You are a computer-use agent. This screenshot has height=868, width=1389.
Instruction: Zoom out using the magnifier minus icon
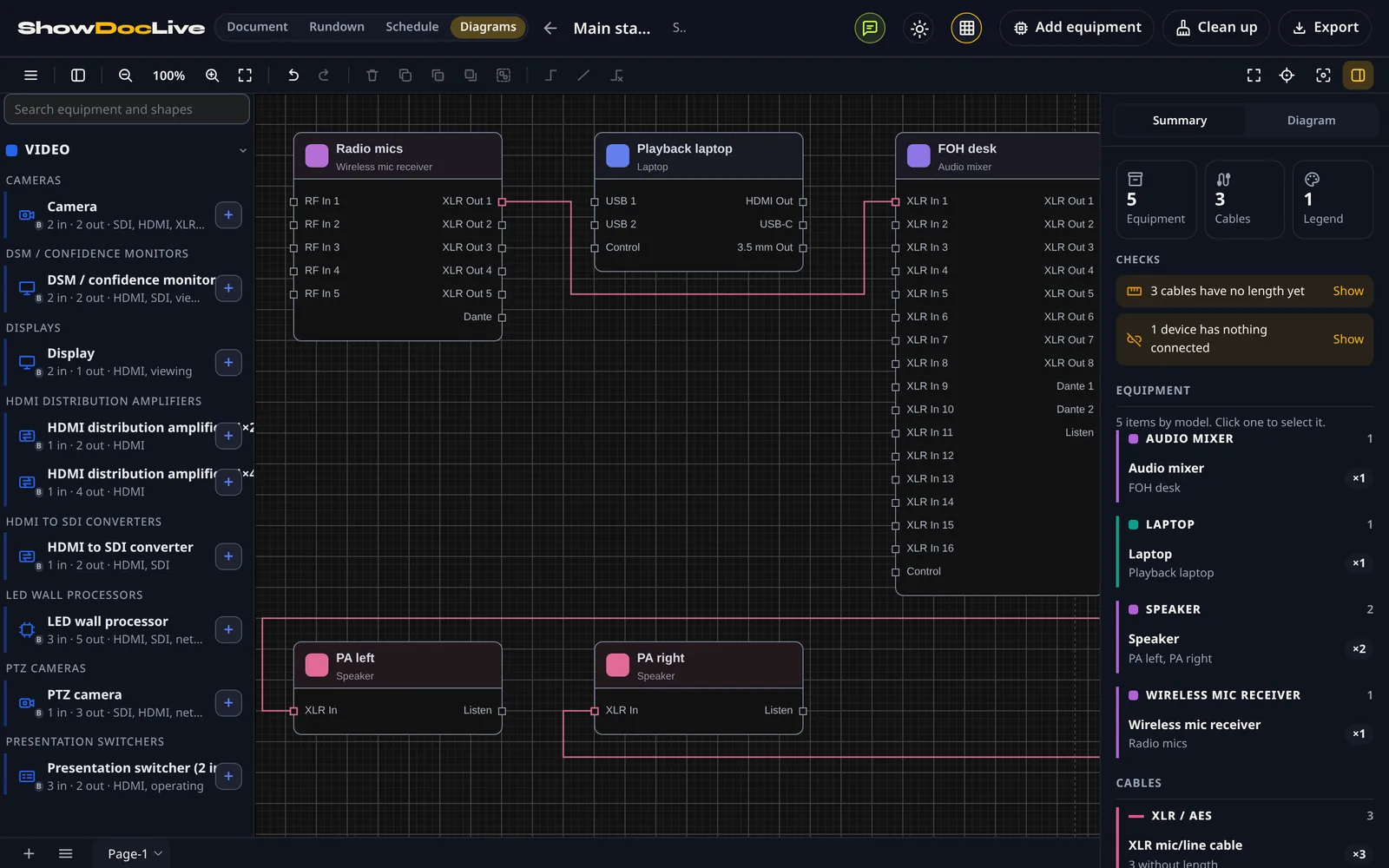pos(126,76)
